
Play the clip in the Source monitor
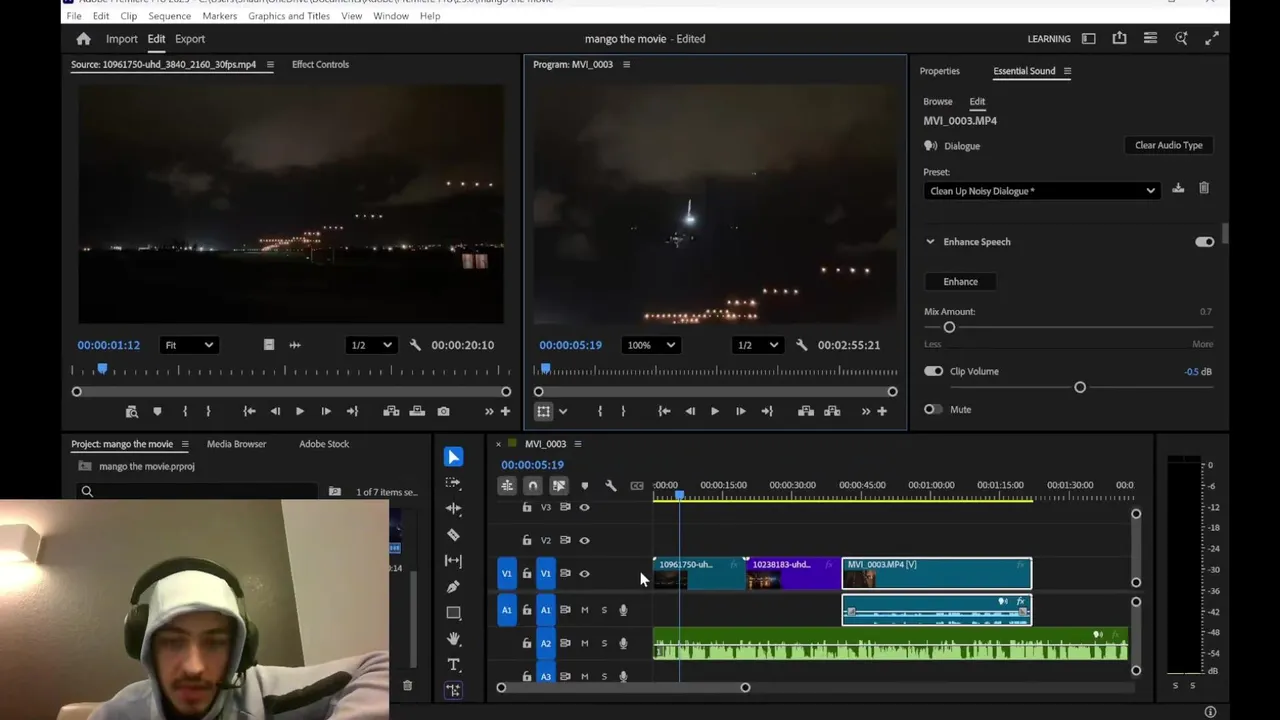(x=300, y=411)
